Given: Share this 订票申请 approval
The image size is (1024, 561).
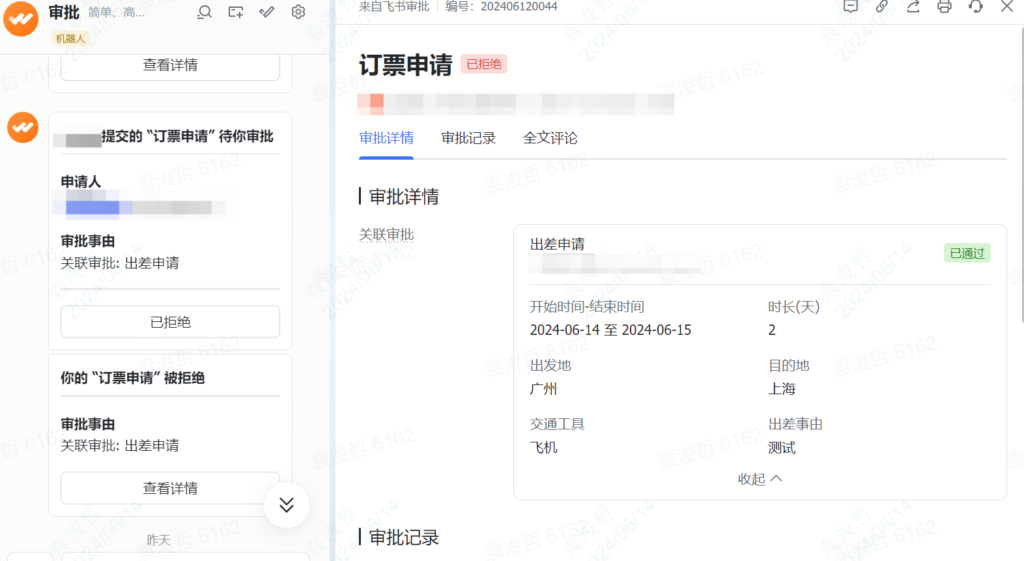Looking at the screenshot, I should point(913,7).
